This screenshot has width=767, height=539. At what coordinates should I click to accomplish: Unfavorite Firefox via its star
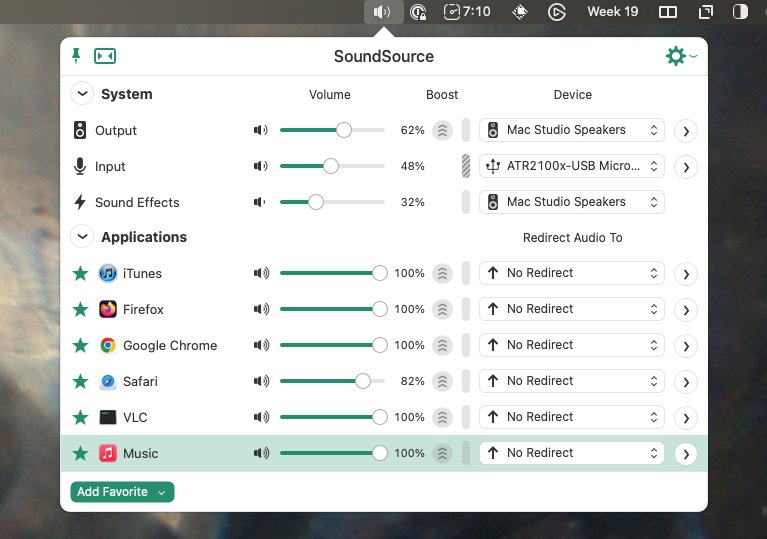pyautogui.click(x=80, y=309)
